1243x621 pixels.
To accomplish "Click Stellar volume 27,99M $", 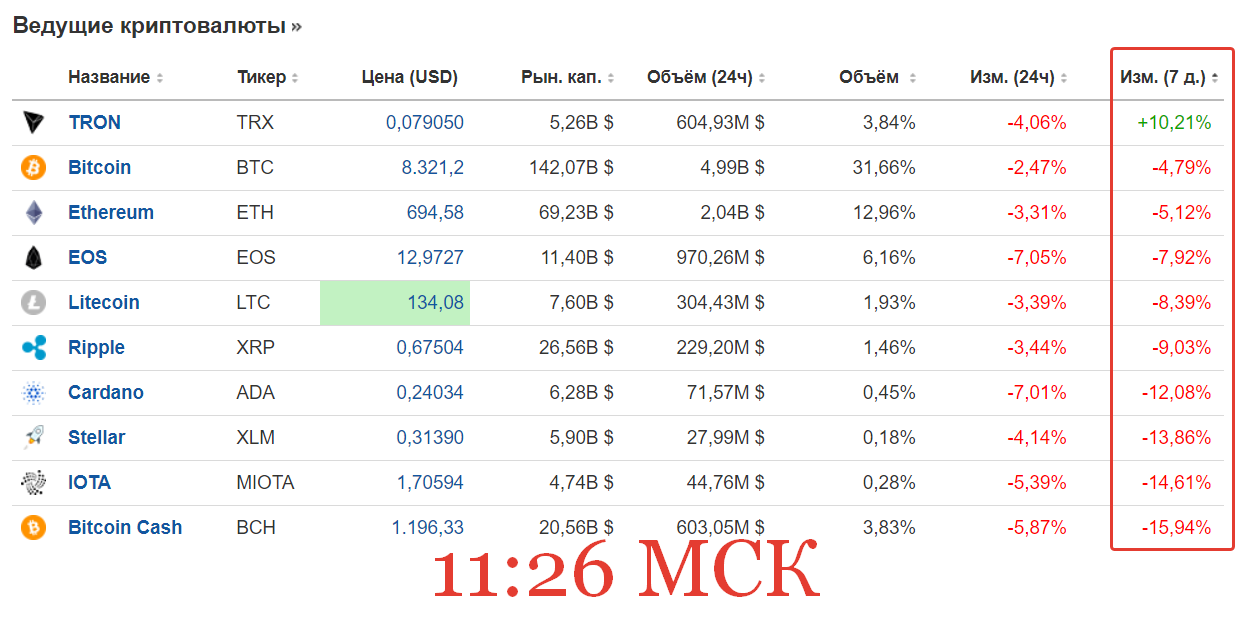I will [x=725, y=438].
